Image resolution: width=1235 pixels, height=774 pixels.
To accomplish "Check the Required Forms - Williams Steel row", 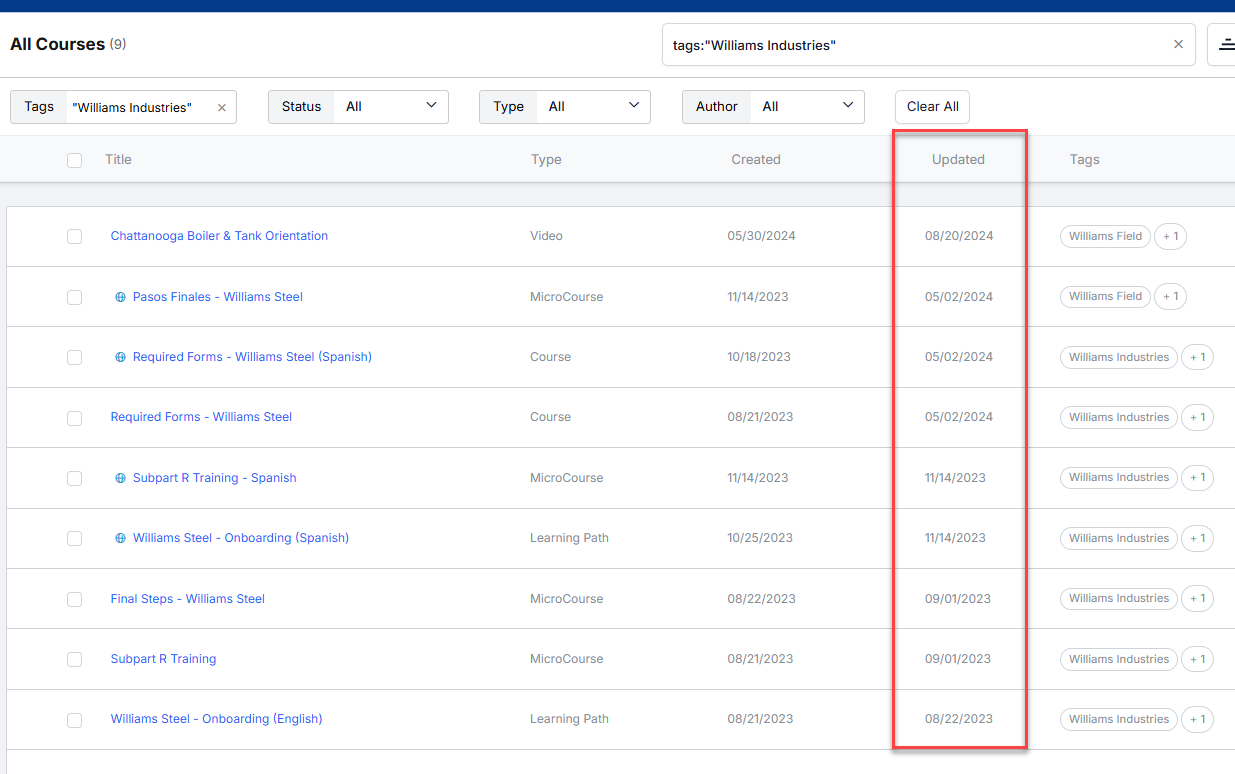I will point(74,418).
